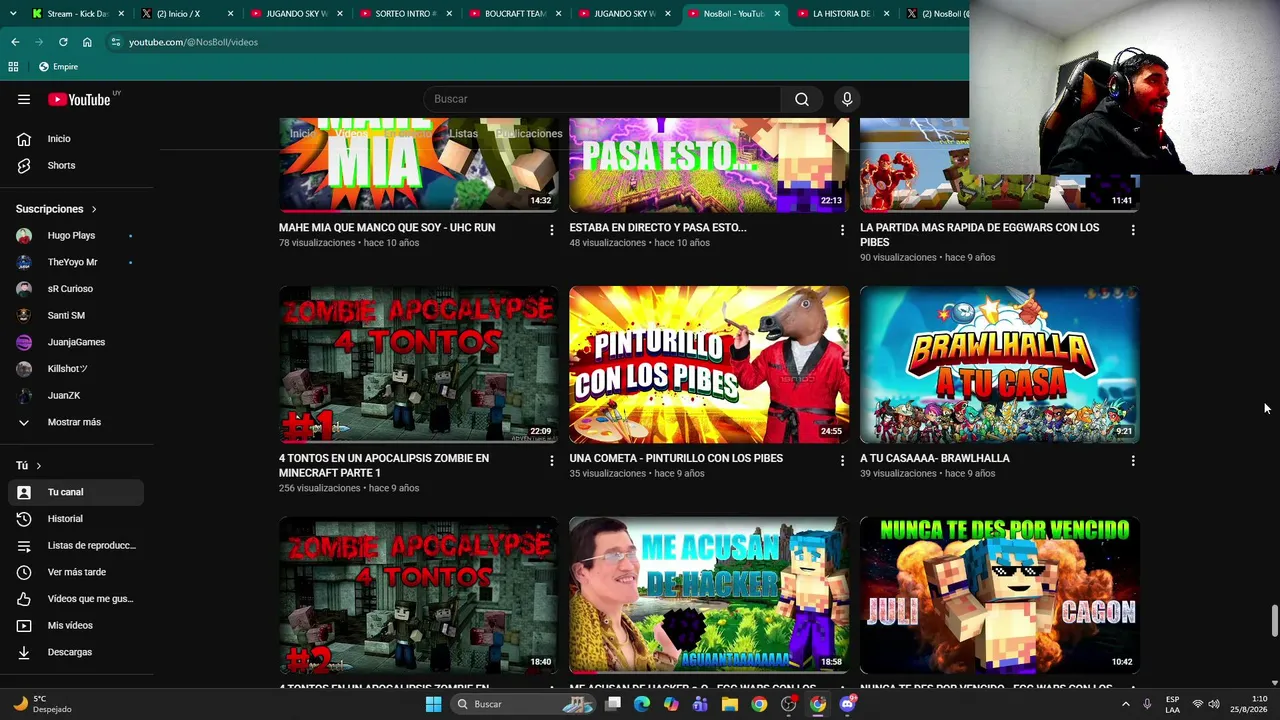Open options for LA PARTIDA MAS RAPIDA video
This screenshot has width=1280, height=720.
click(1133, 230)
